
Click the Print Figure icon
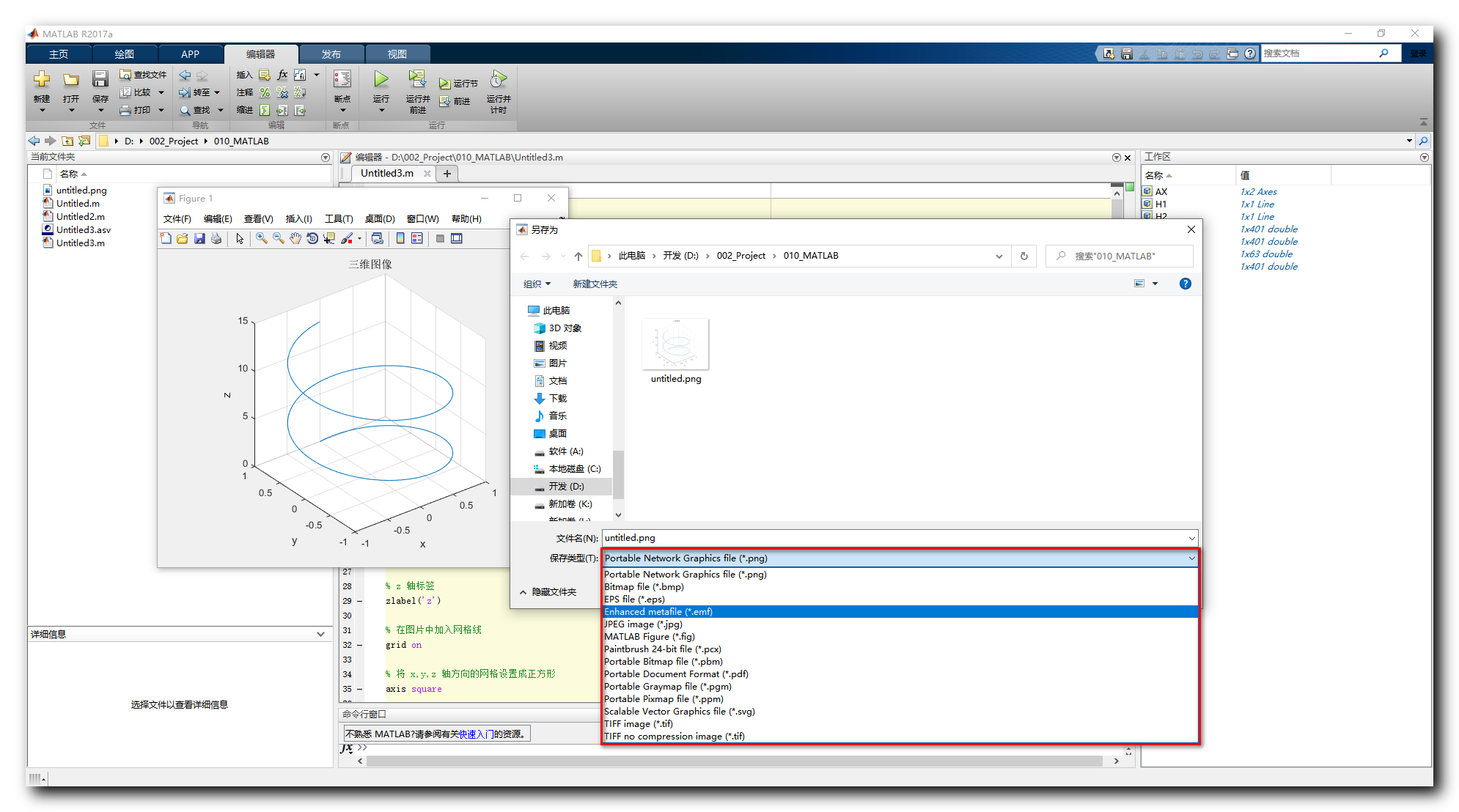(216, 238)
